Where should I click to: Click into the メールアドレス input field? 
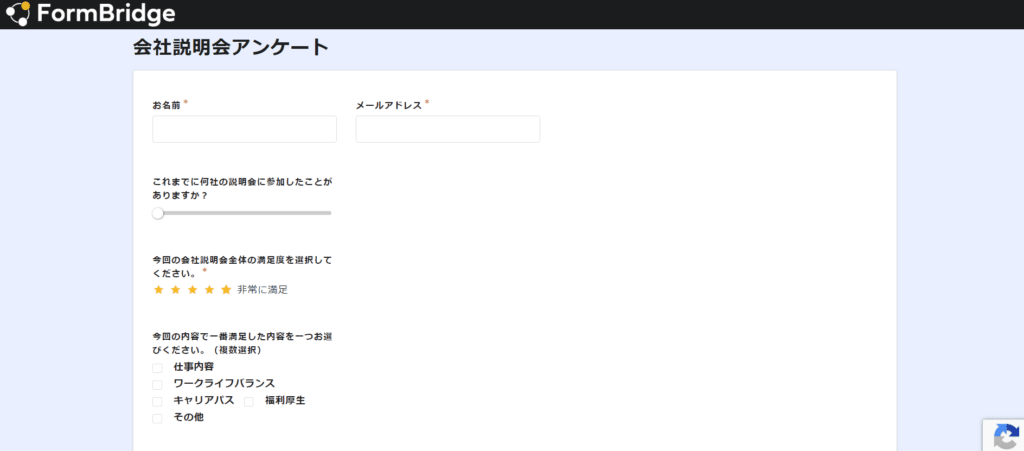coord(447,129)
